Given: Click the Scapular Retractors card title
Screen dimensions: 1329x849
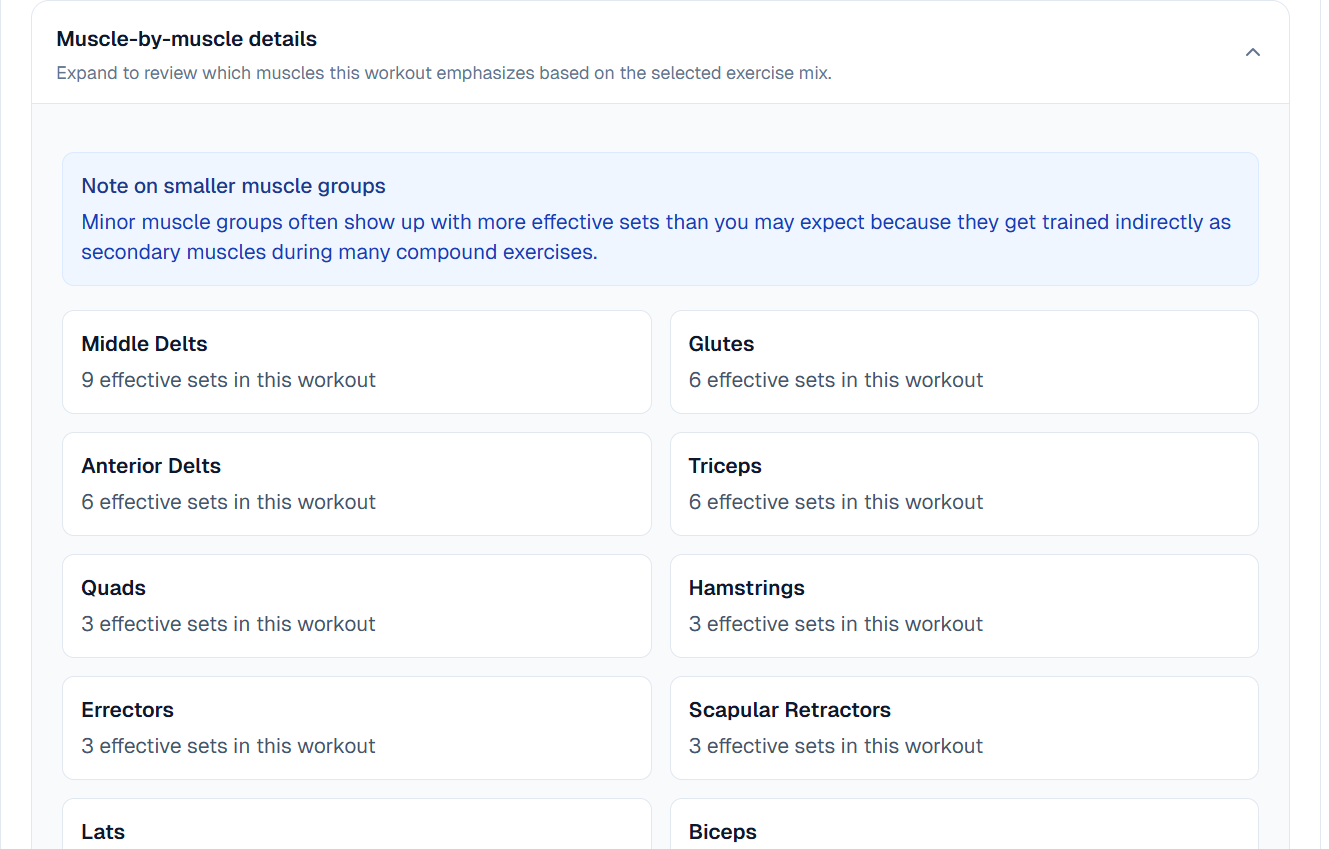Looking at the screenshot, I should [789, 710].
